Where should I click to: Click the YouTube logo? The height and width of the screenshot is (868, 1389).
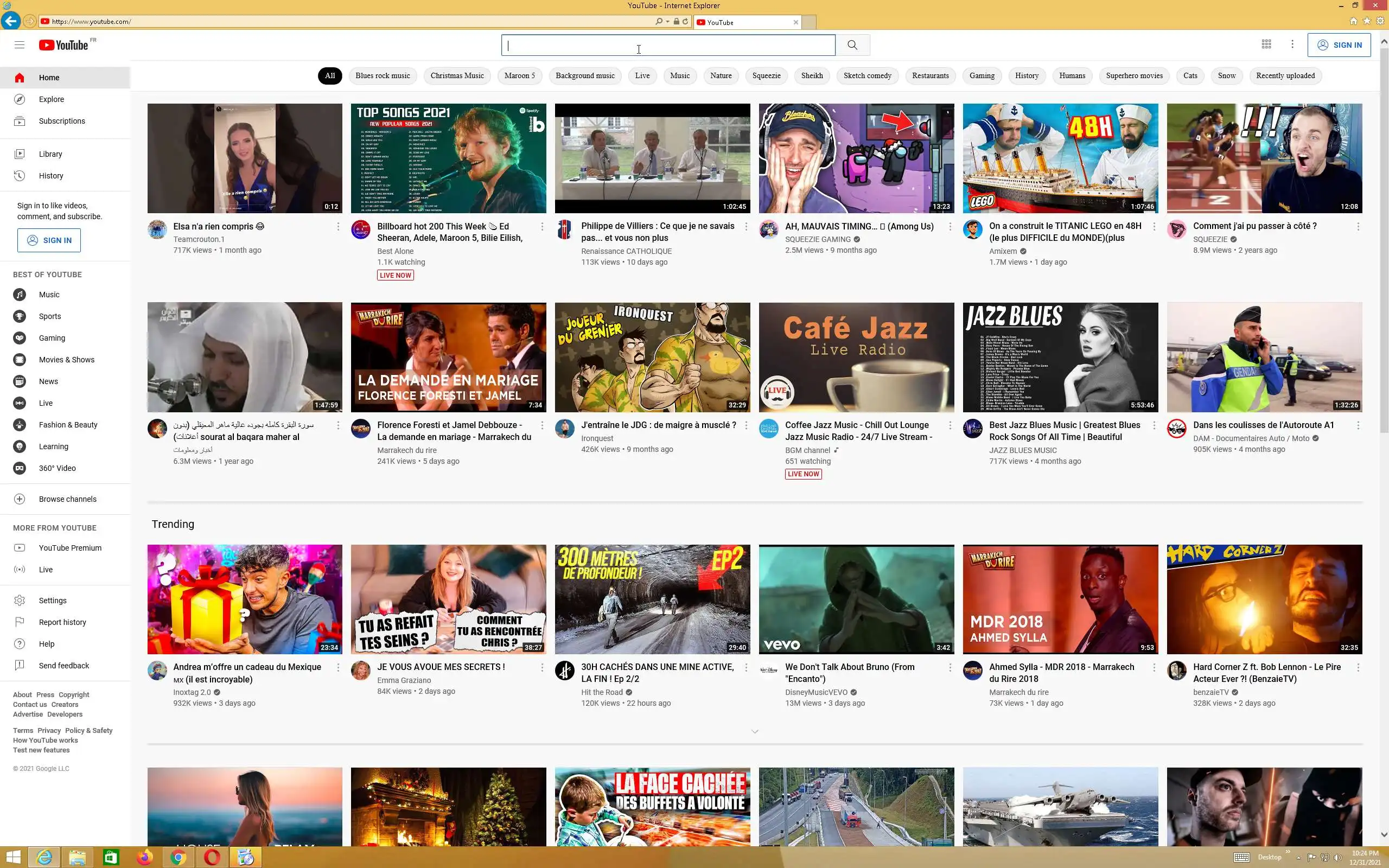[x=63, y=45]
